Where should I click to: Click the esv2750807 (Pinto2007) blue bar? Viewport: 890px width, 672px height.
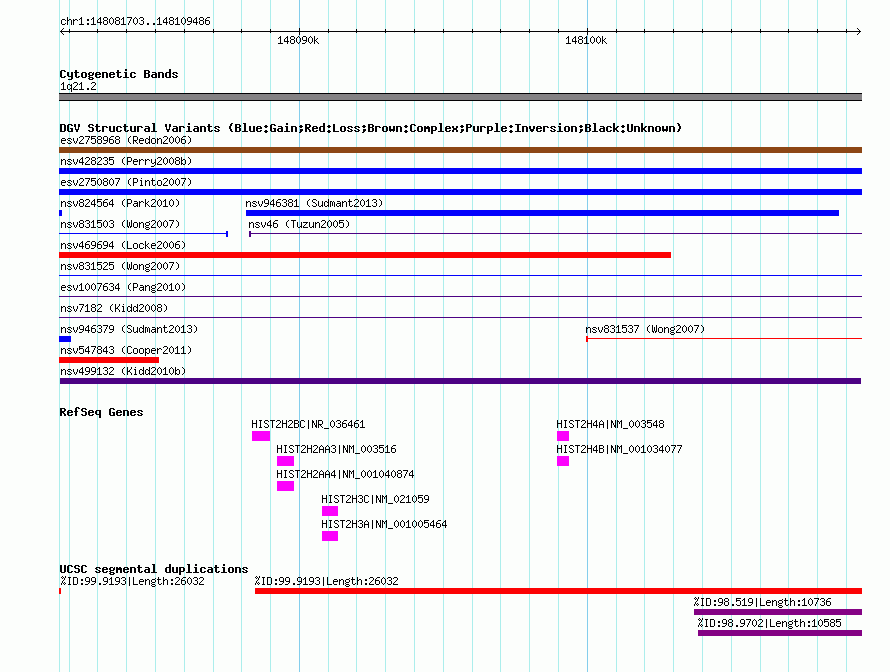click(460, 192)
